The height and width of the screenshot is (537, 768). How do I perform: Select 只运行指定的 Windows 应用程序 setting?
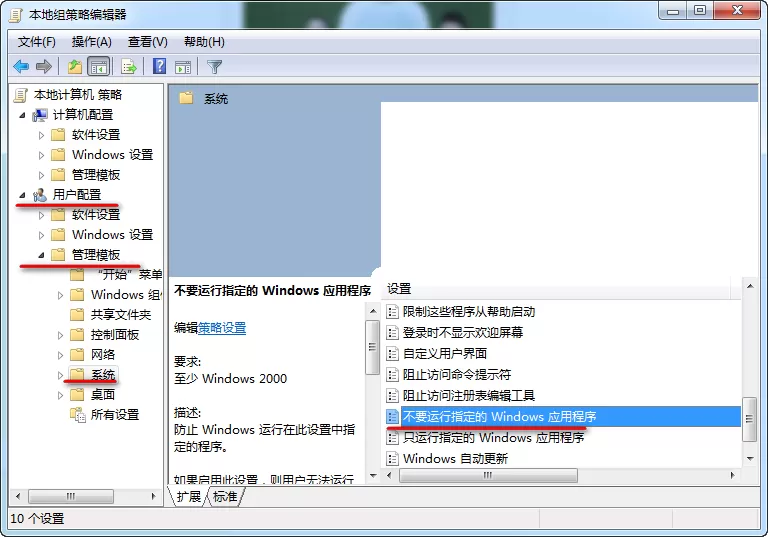[493, 438]
